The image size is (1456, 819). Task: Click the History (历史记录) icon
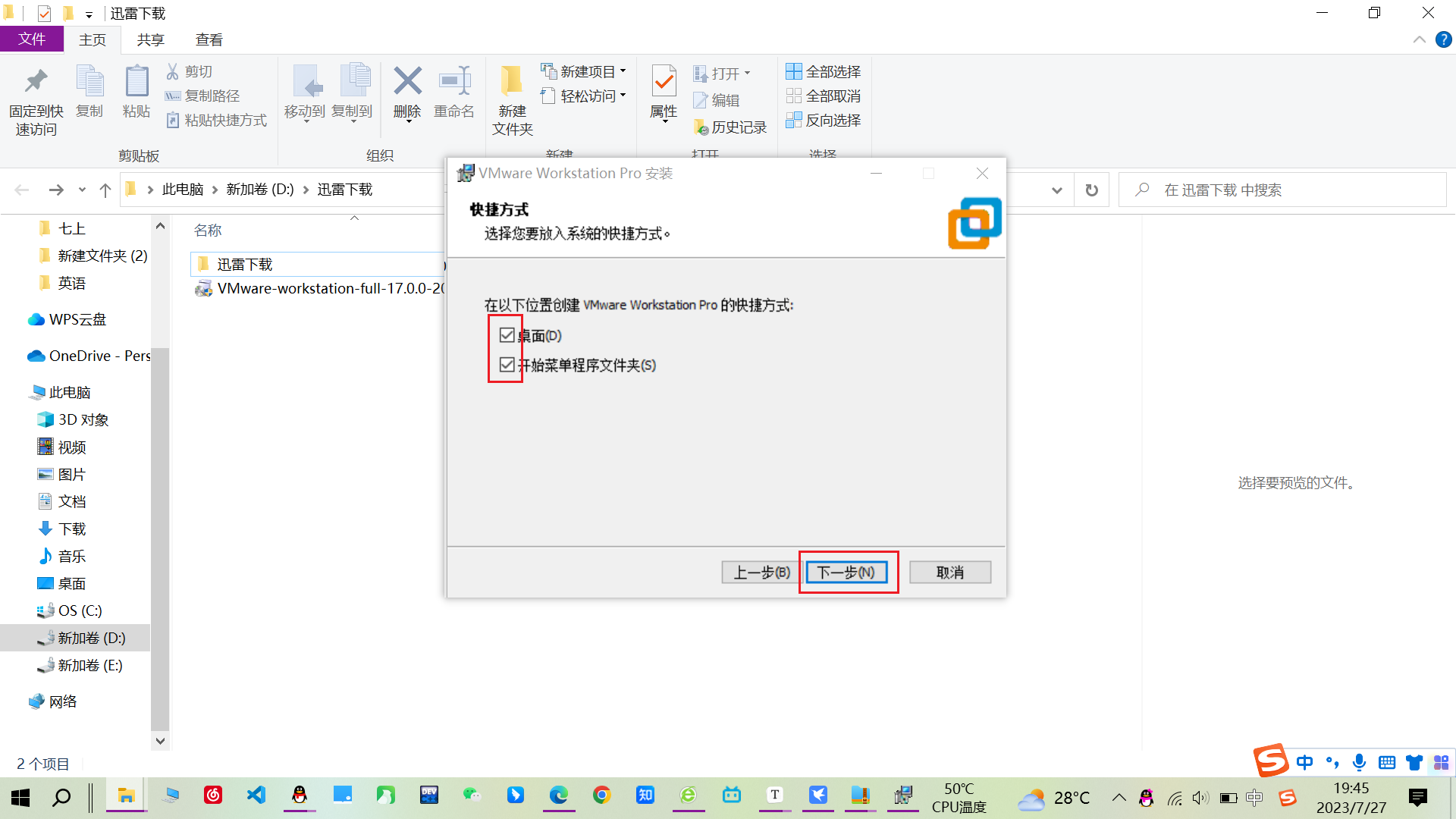(700, 127)
